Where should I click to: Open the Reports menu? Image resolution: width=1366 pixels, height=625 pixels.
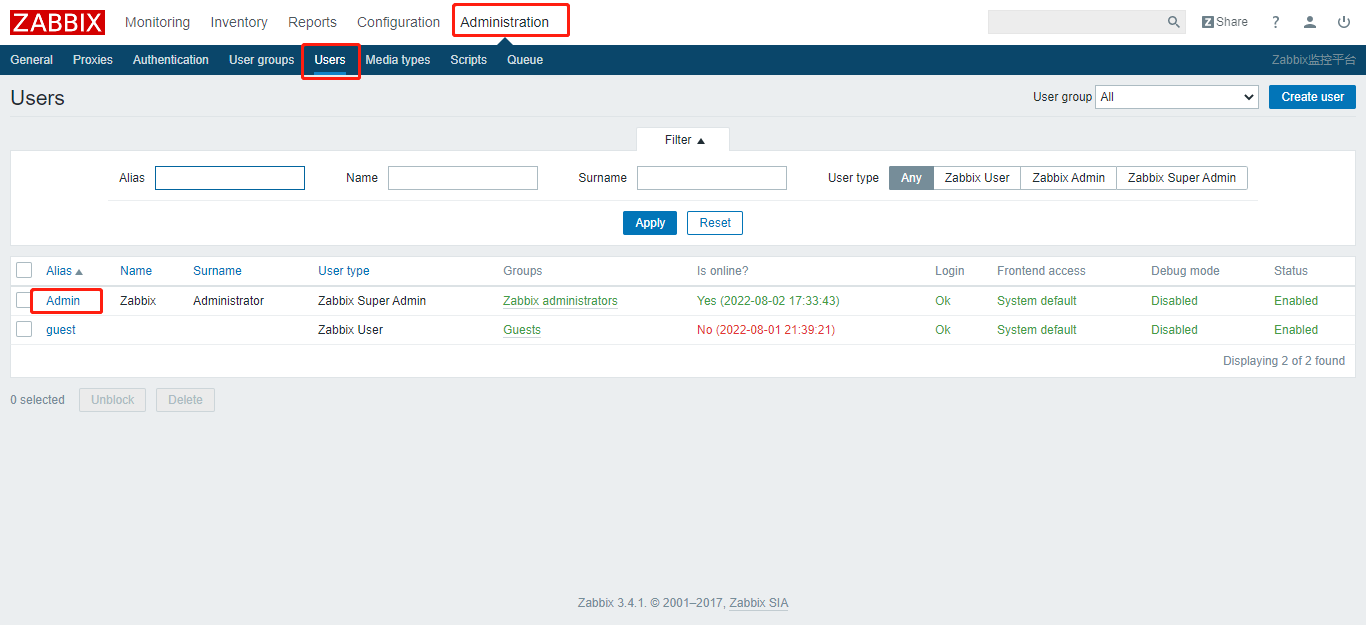(312, 22)
